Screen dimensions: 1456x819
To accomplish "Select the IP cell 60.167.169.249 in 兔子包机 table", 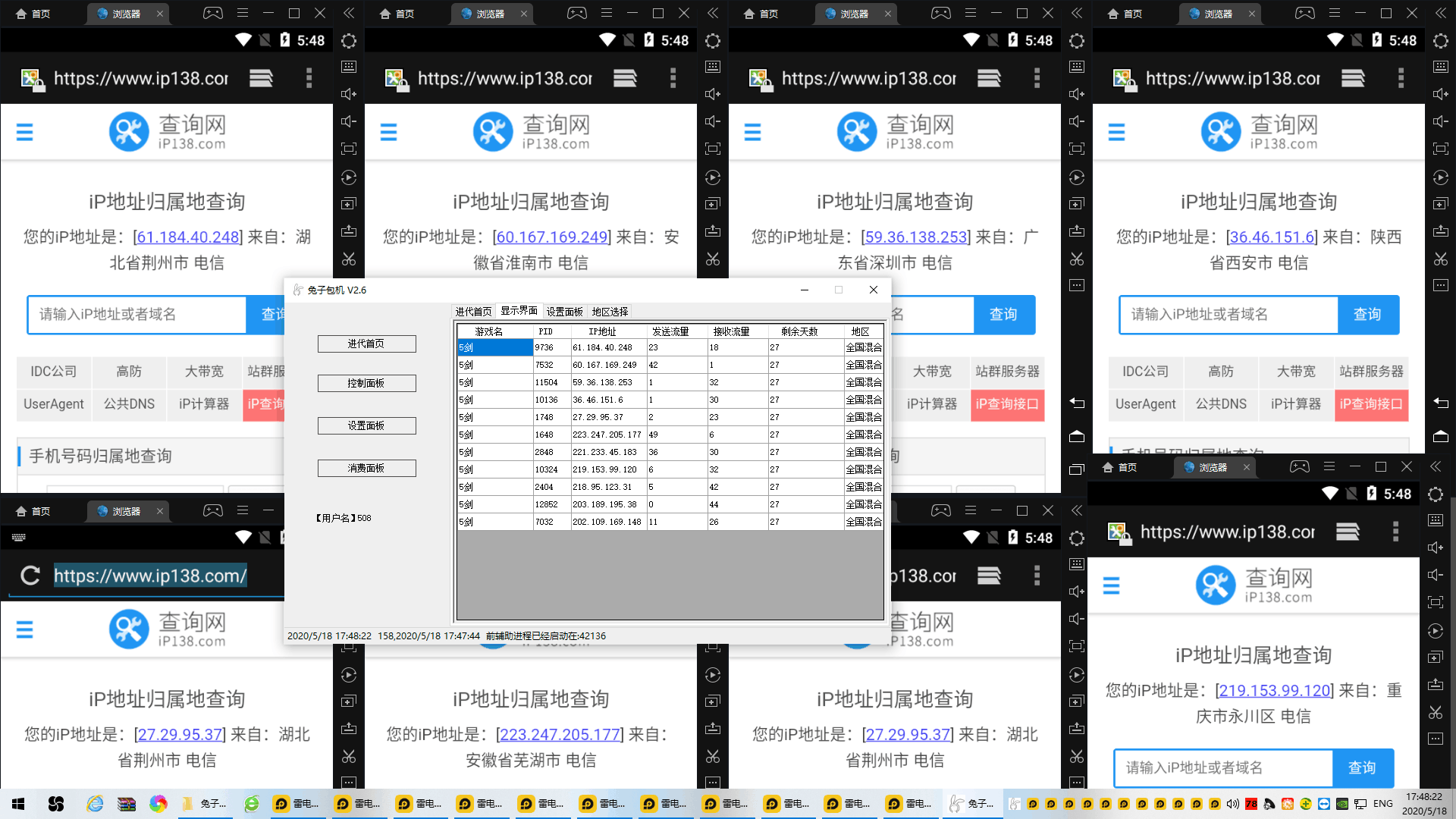I will click(x=608, y=365).
